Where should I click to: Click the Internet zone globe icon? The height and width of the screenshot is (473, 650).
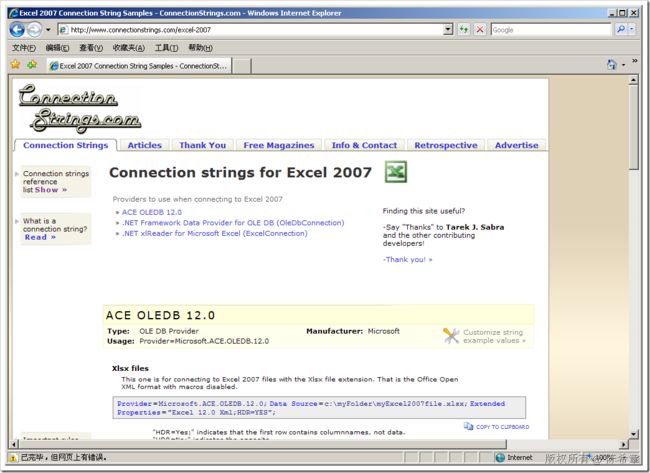500,457
